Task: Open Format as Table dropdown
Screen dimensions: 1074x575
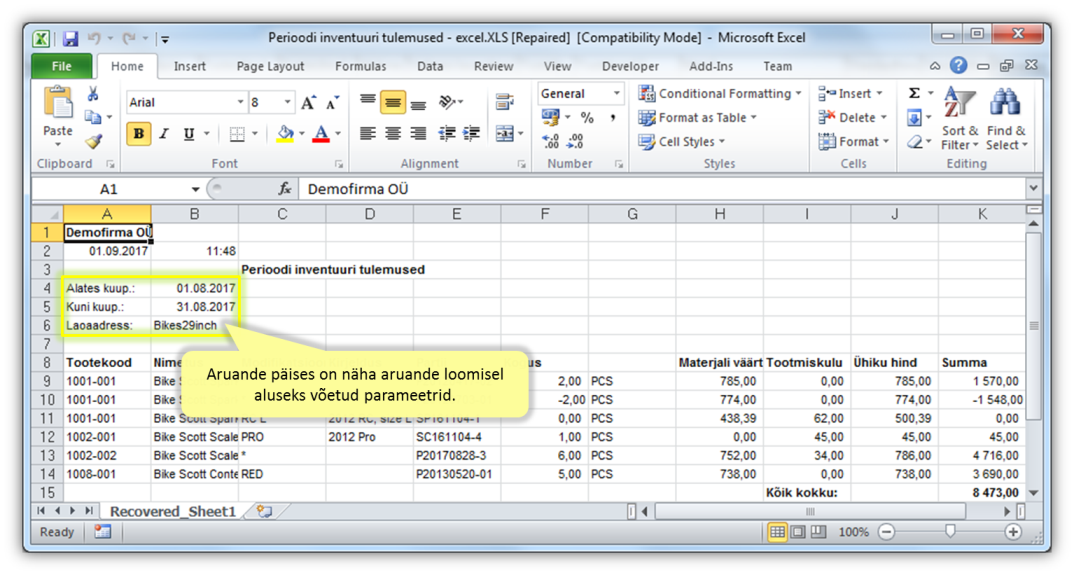Action: [697, 118]
